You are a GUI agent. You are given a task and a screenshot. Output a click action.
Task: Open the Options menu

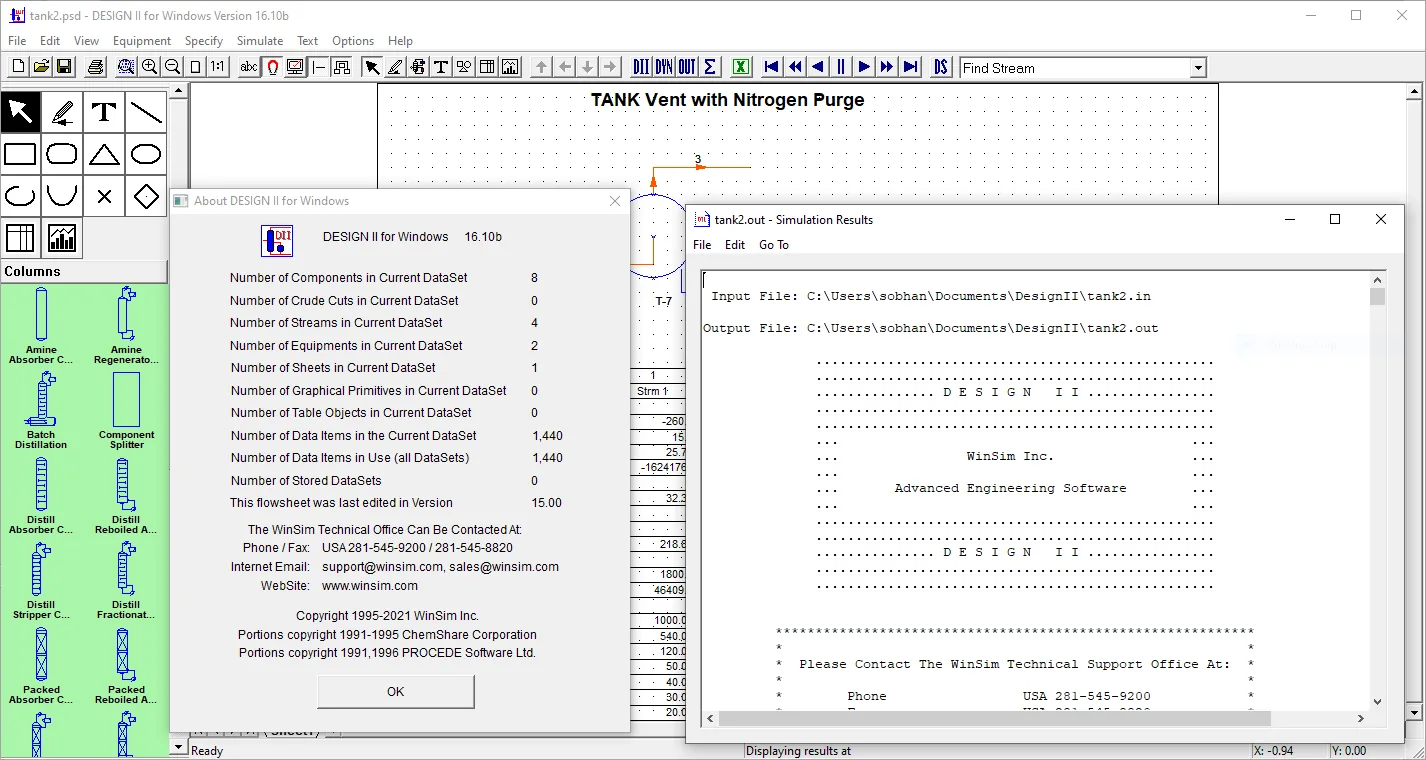click(x=353, y=41)
